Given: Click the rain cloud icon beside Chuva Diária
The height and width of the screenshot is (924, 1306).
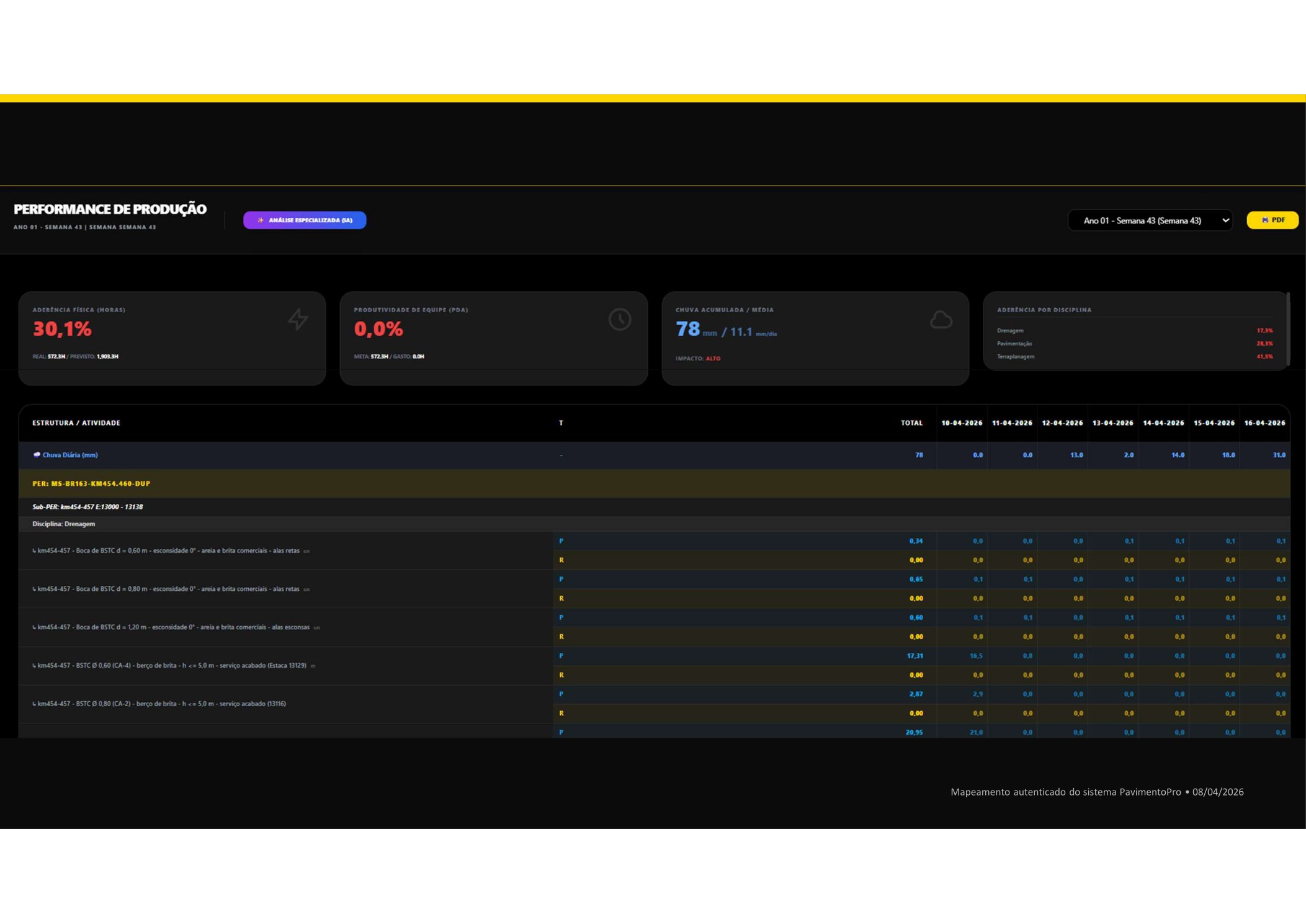Looking at the screenshot, I should pos(37,455).
